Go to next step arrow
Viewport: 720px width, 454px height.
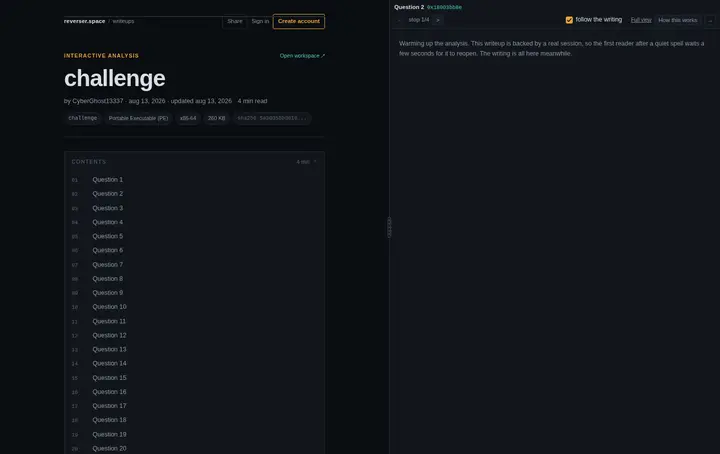pos(438,20)
